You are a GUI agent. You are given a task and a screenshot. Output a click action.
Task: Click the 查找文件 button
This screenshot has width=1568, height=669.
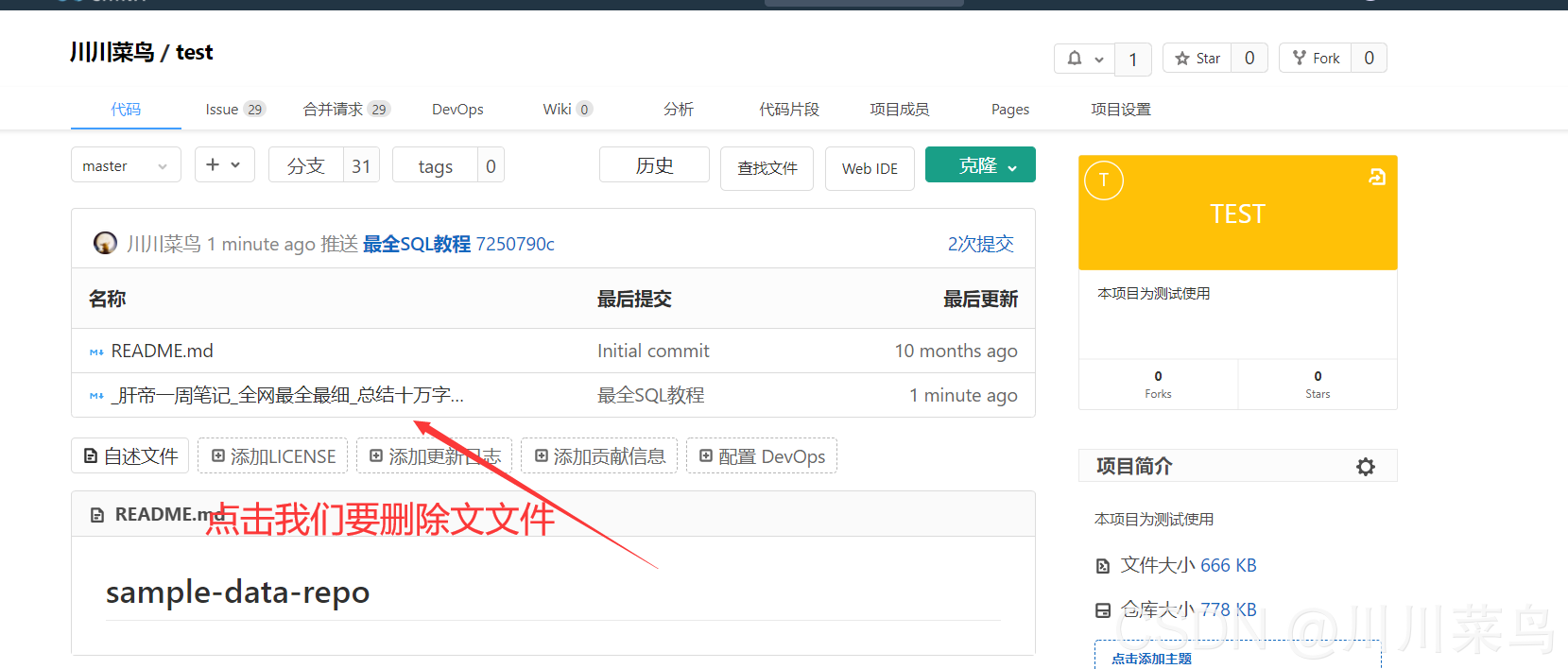coord(767,168)
